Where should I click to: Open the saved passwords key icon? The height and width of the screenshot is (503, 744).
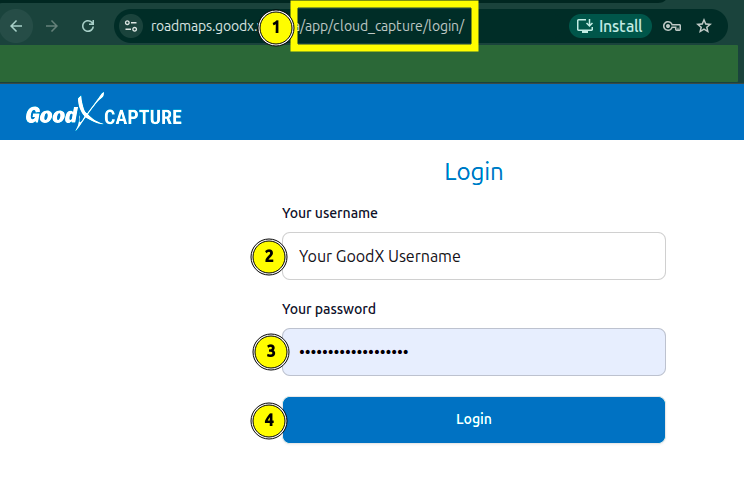671,26
